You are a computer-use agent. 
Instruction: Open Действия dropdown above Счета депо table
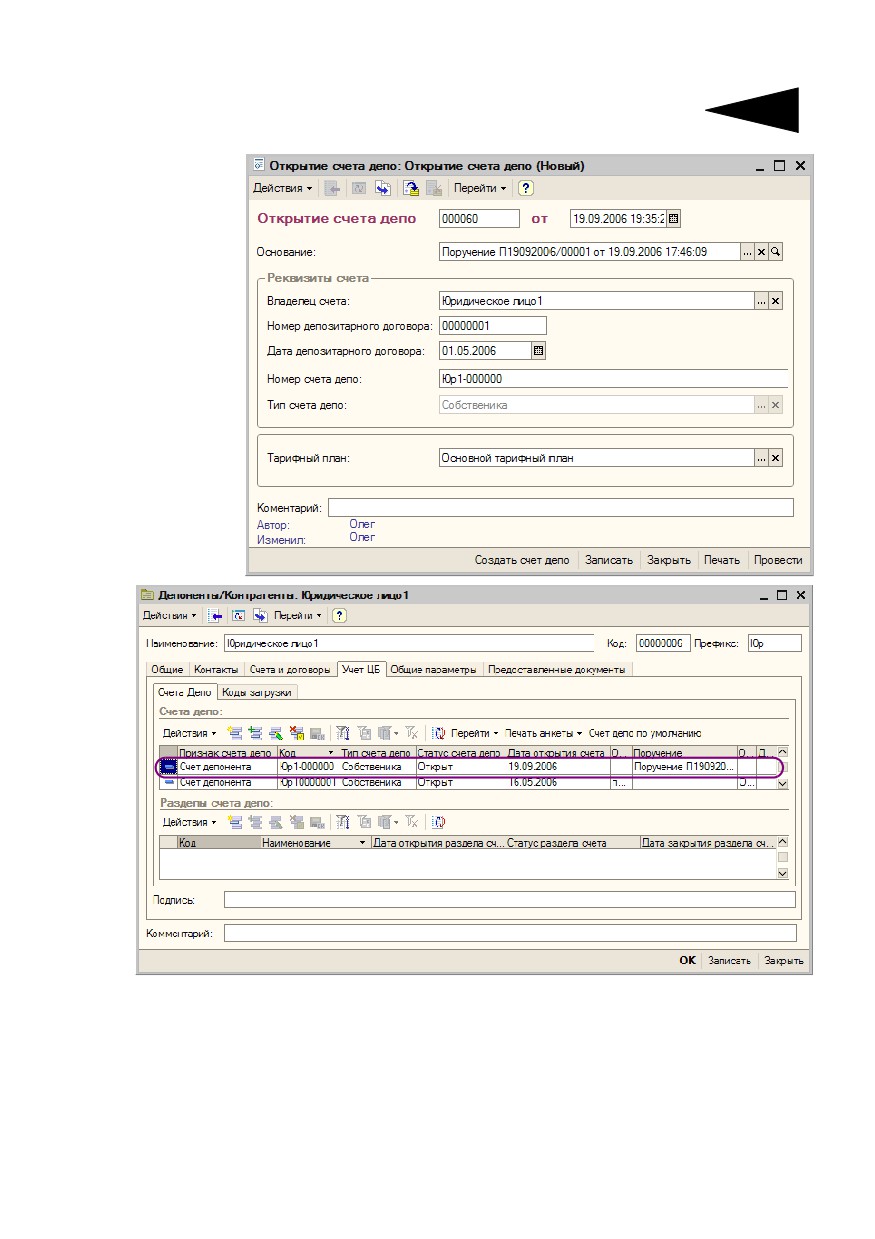pyautogui.click(x=190, y=733)
